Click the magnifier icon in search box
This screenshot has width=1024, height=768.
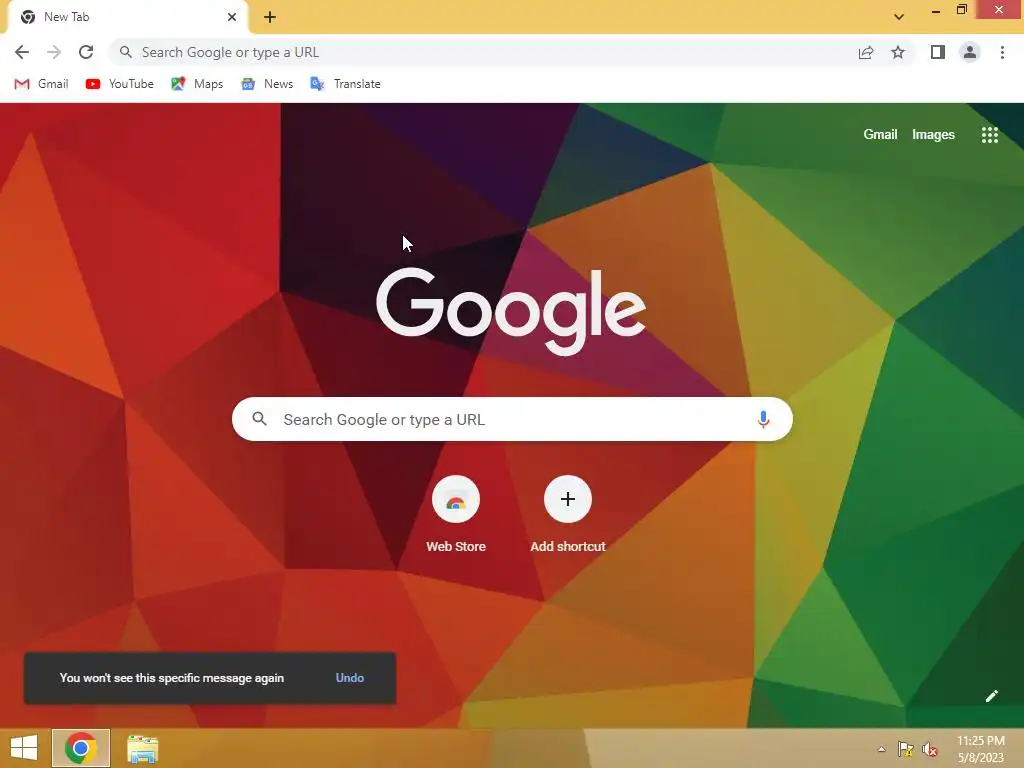(x=259, y=419)
